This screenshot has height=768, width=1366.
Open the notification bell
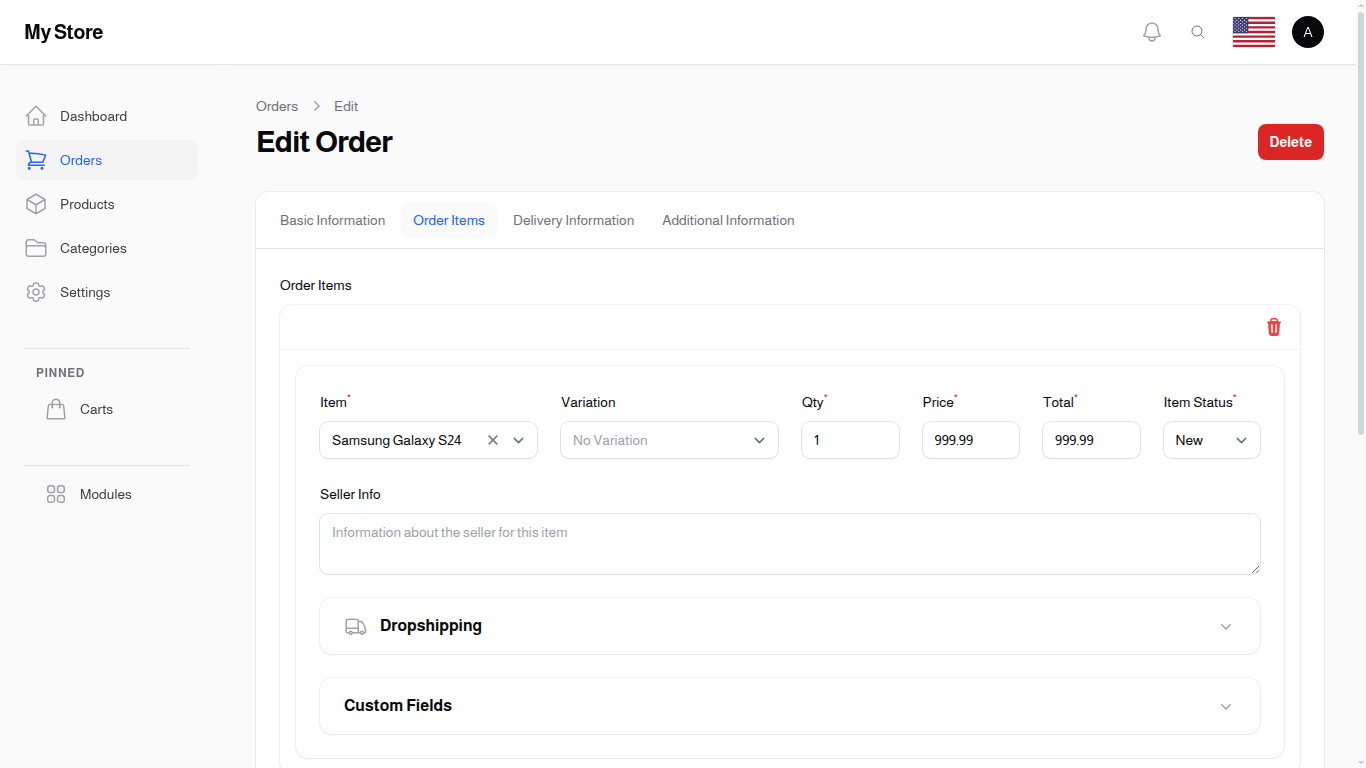tap(1151, 31)
